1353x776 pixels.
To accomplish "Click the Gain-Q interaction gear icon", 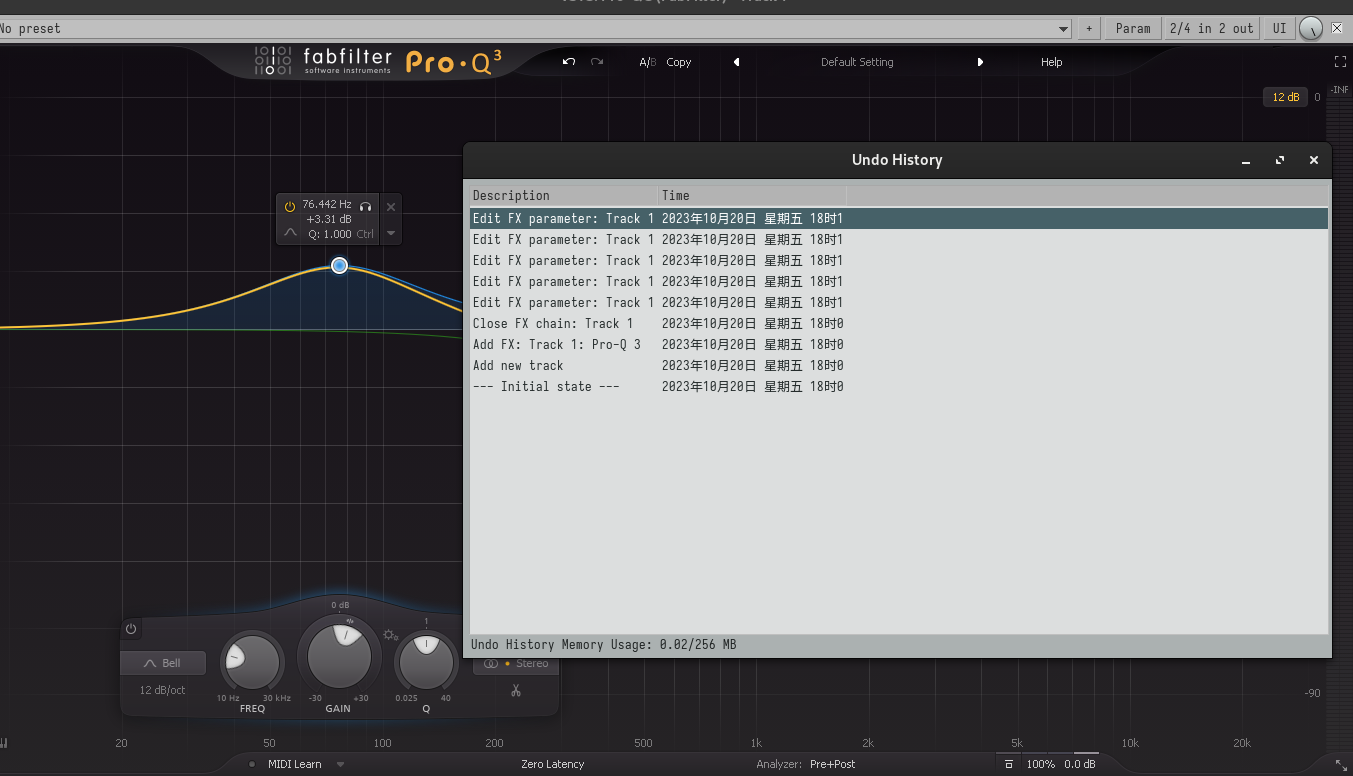I will 390,635.
